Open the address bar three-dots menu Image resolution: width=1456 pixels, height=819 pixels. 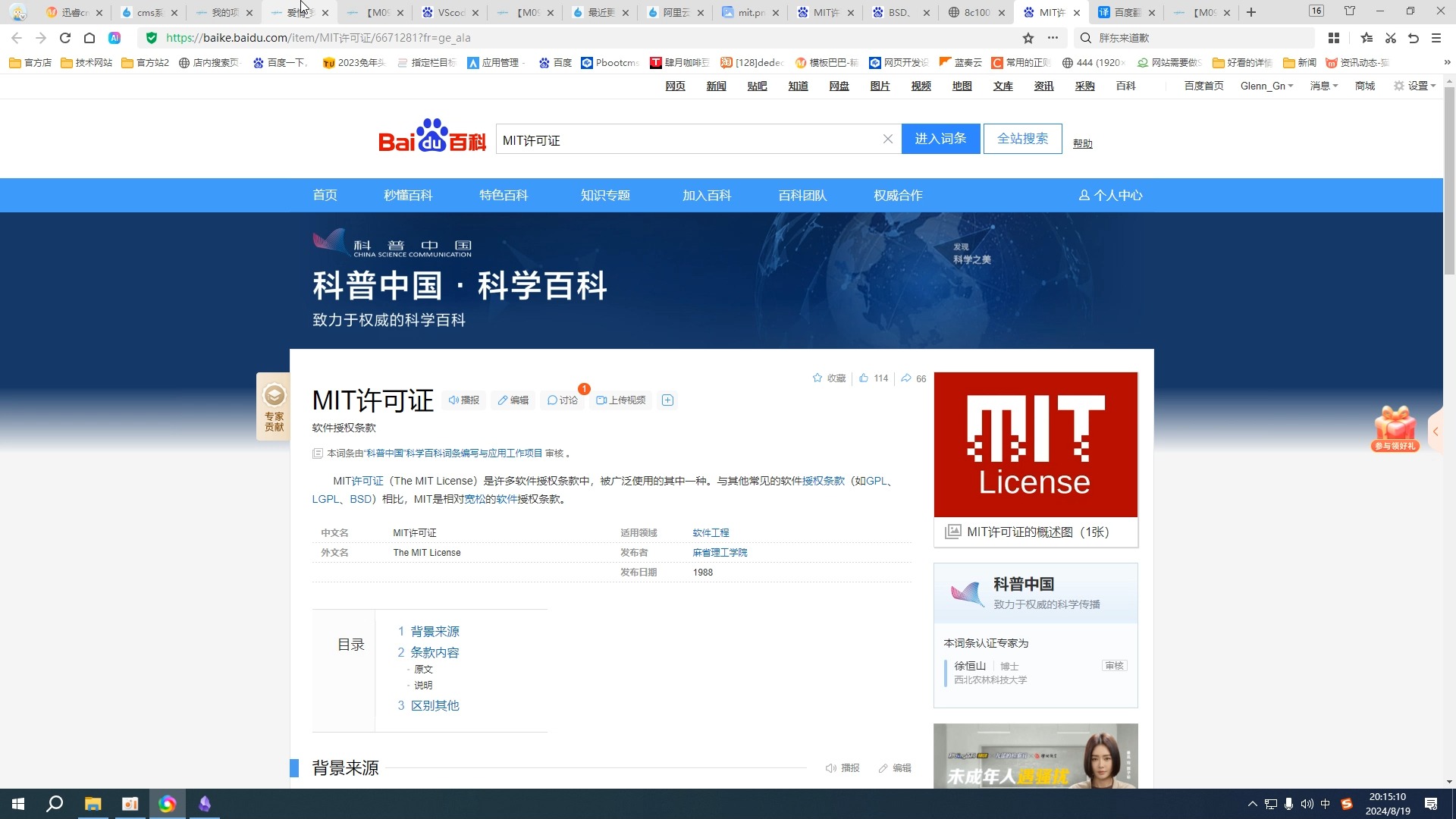coord(1053,38)
